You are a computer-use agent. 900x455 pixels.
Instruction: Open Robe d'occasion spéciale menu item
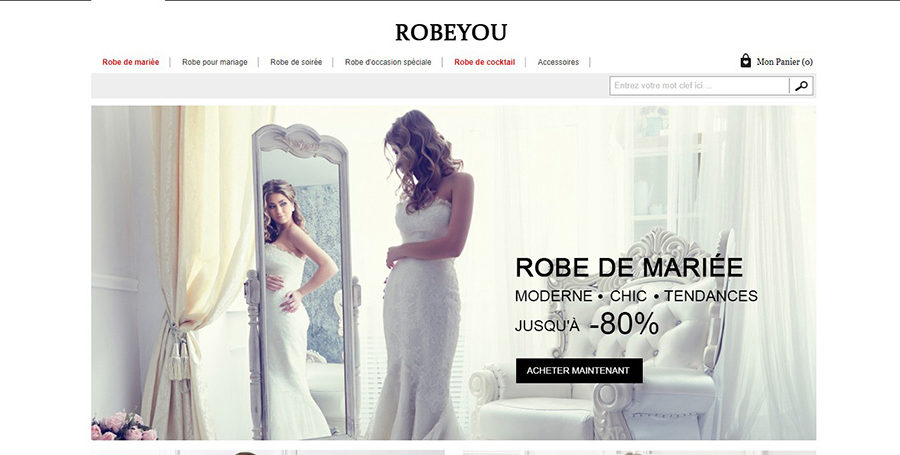[x=388, y=62]
